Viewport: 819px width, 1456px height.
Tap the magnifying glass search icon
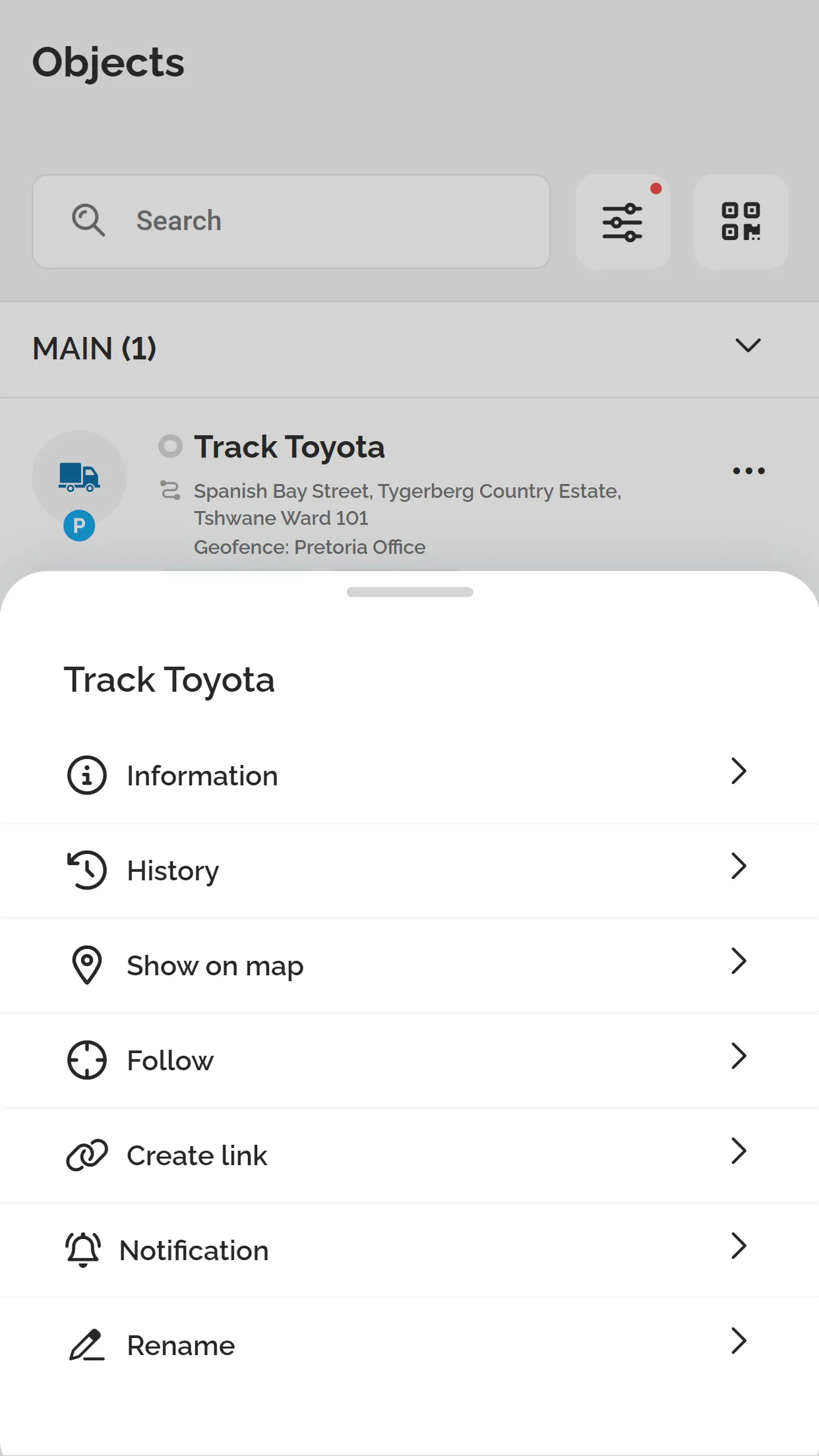tap(88, 221)
